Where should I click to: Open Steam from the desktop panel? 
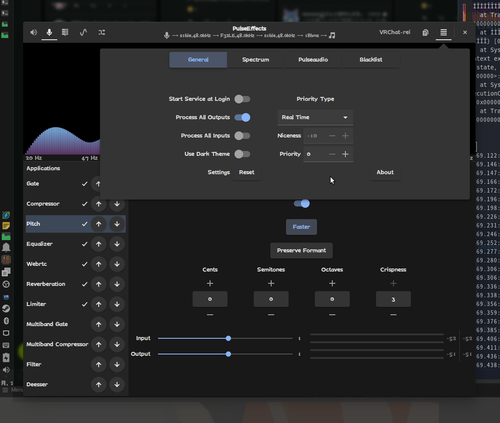pyautogui.click(x=6, y=309)
